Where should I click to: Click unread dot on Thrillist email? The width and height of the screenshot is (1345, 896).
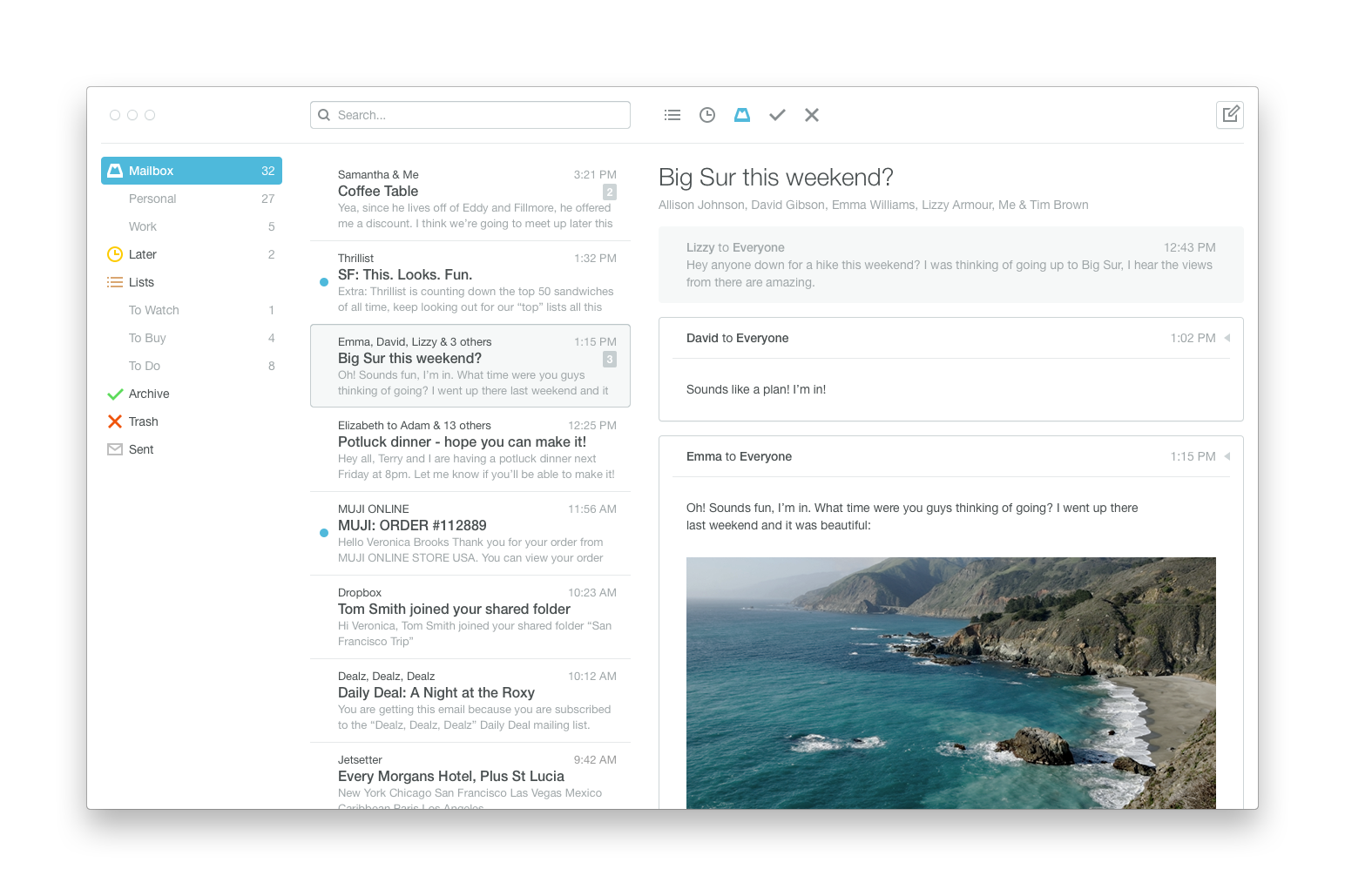pyautogui.click(x=324, y=282)
